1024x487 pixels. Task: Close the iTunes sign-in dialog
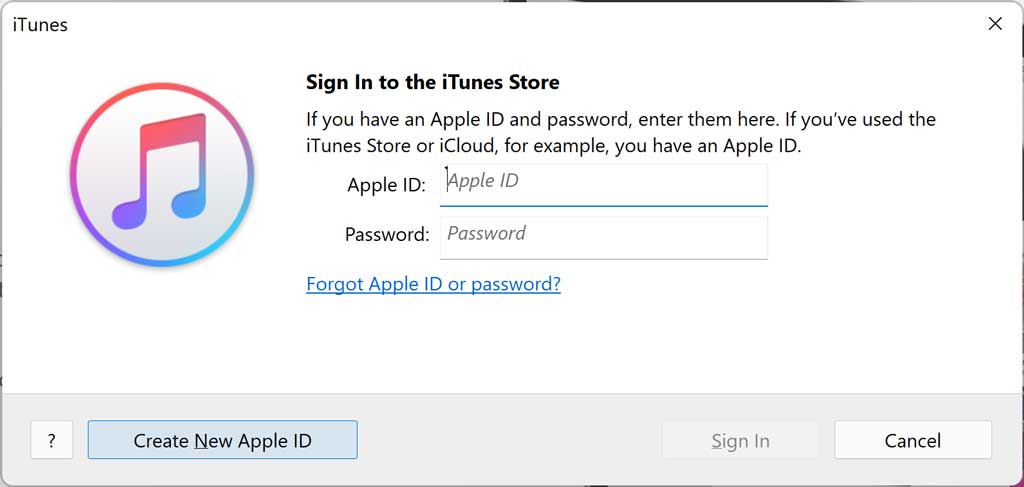coord(995,24)
